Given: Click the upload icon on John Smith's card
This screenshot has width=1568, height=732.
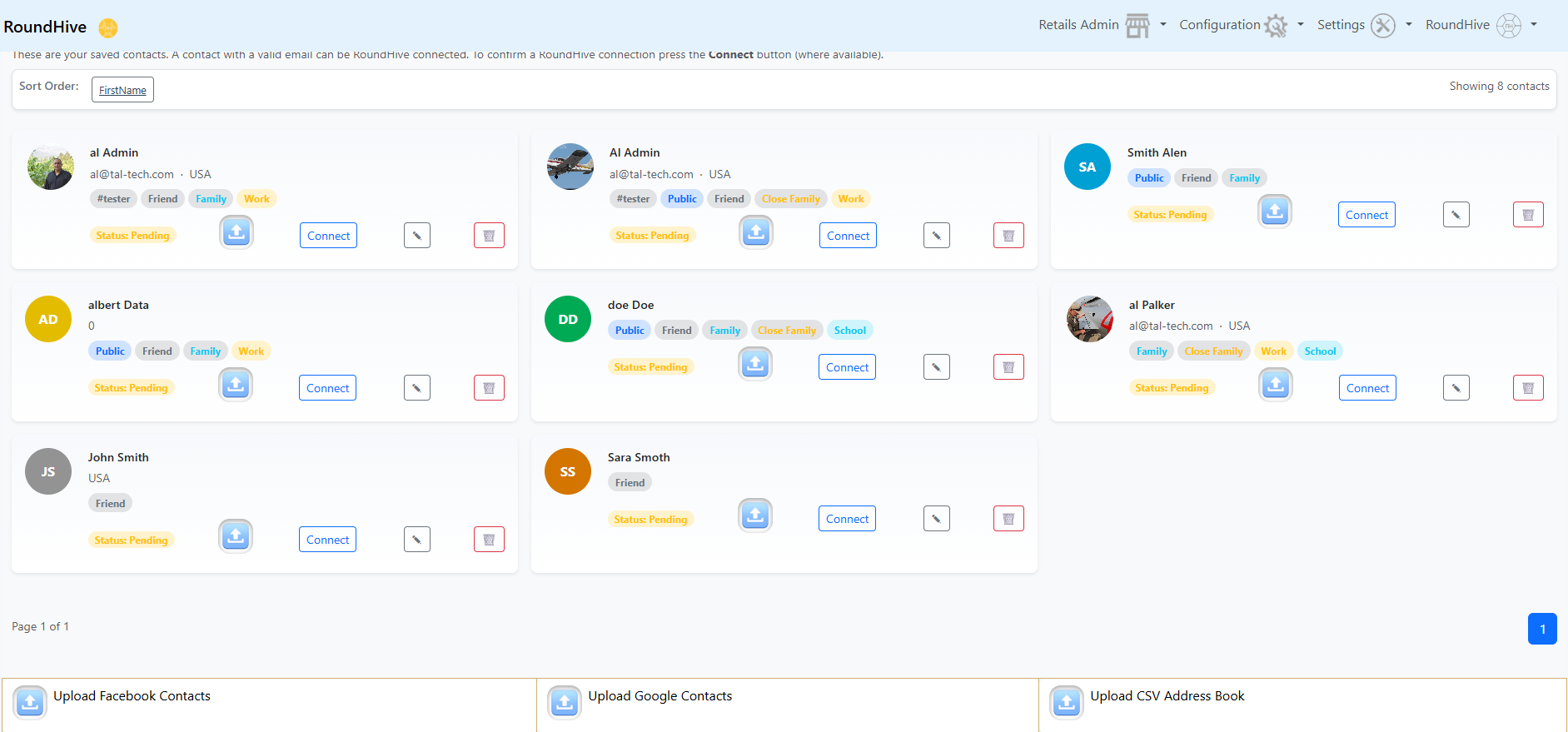Looking at the screenshot, I should point(236,536).
